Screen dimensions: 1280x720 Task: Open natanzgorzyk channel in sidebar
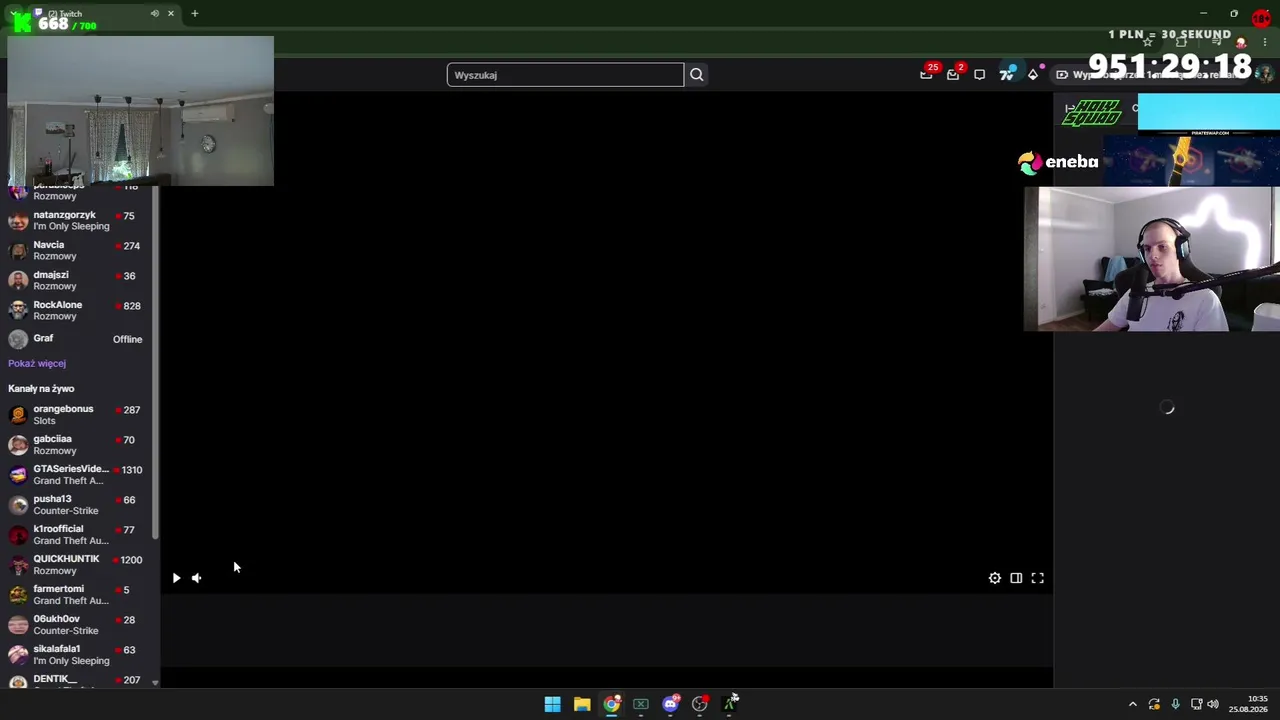pos(78,220)
